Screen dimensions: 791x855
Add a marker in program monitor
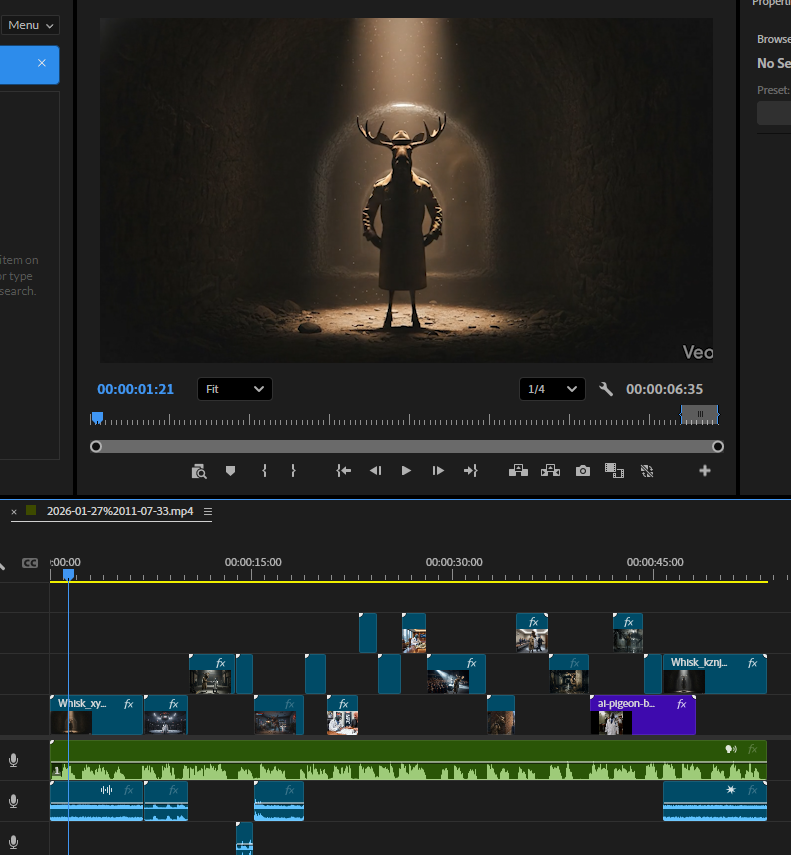(x=231, y=471)
